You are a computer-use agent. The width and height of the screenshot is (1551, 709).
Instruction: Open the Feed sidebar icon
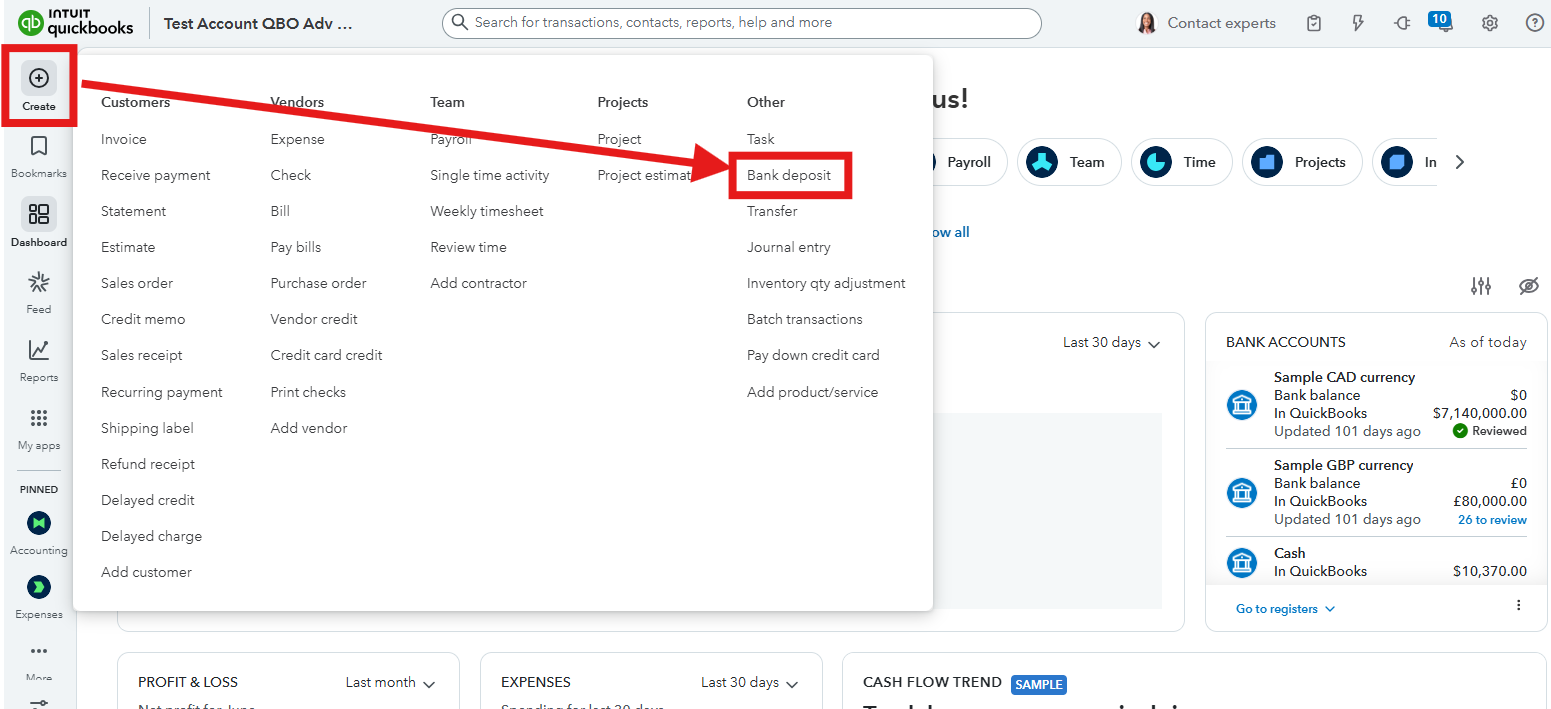(39, 282)
